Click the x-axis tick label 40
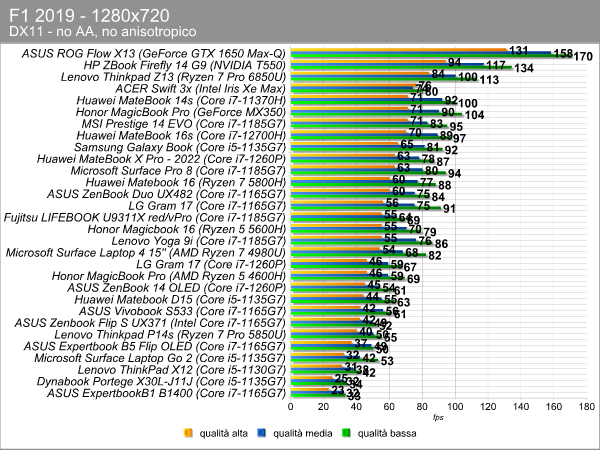The image size is (600, 450). click(356, 407)
